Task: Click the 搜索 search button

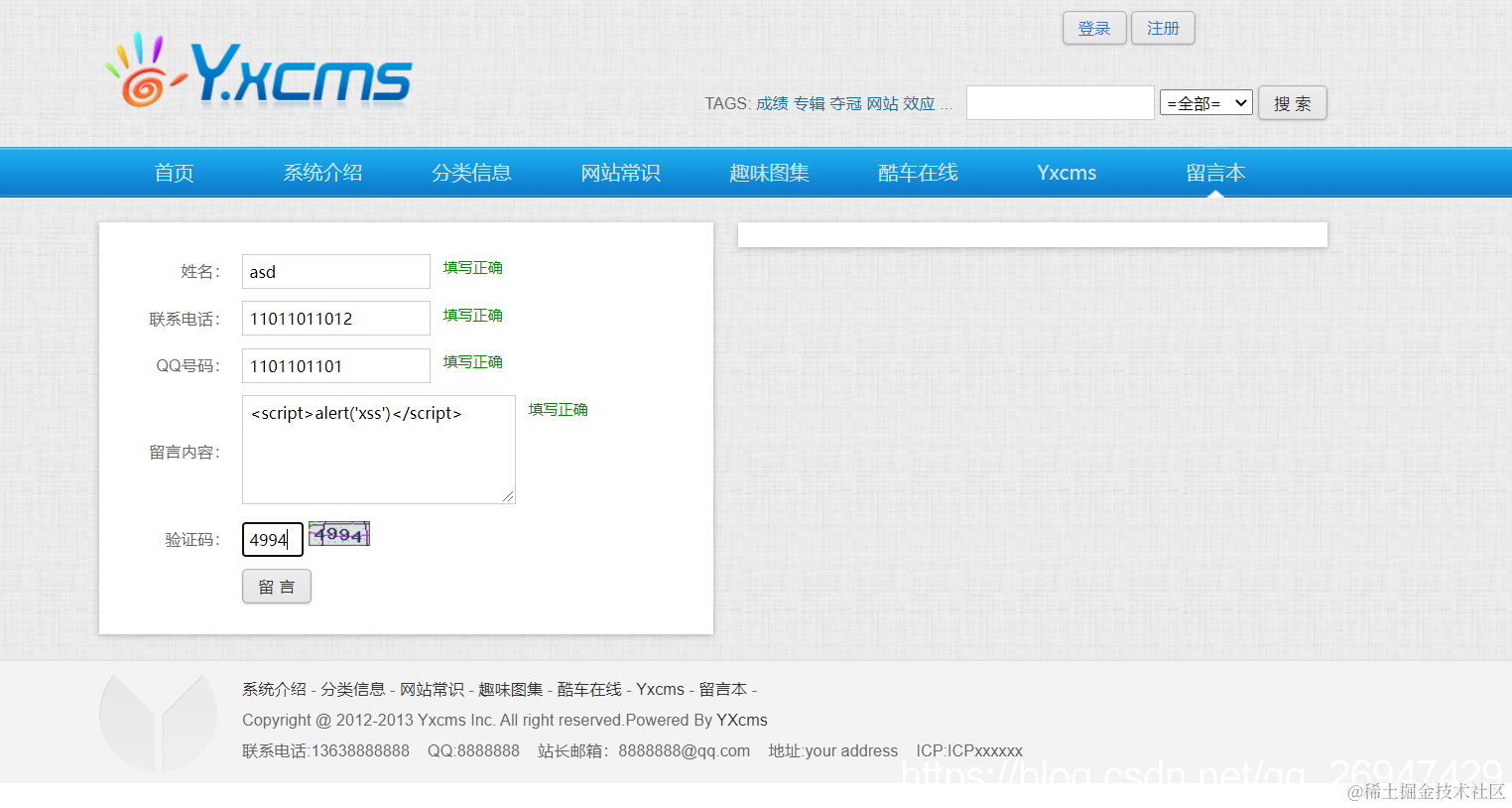Action: 1292,103
